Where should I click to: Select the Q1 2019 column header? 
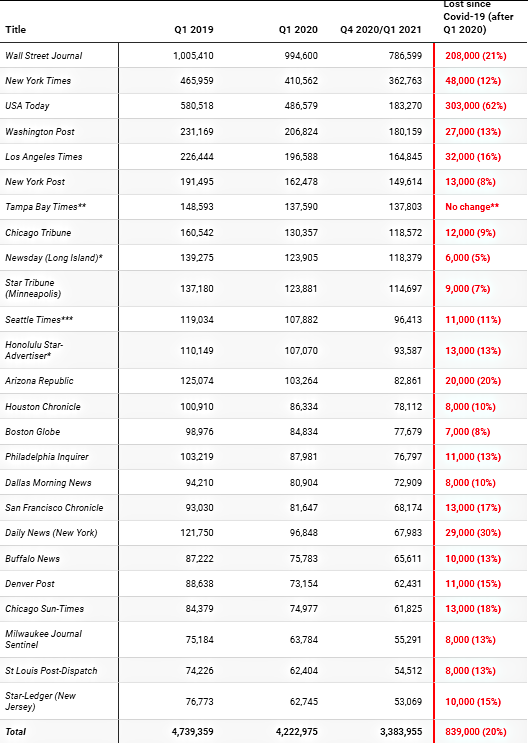tap(194, 29)
